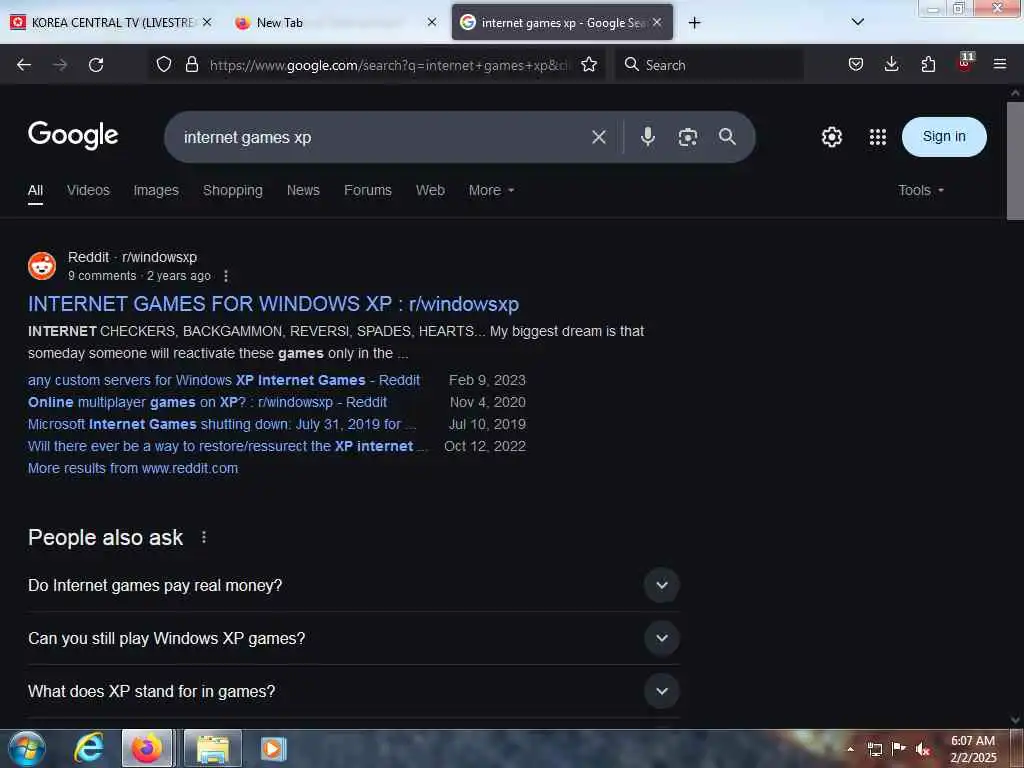The height and width of the screenshot is (768, 1024).
Task: Open 'Online multiplayer games on XP?' link
Action: [x=207, y=402]
